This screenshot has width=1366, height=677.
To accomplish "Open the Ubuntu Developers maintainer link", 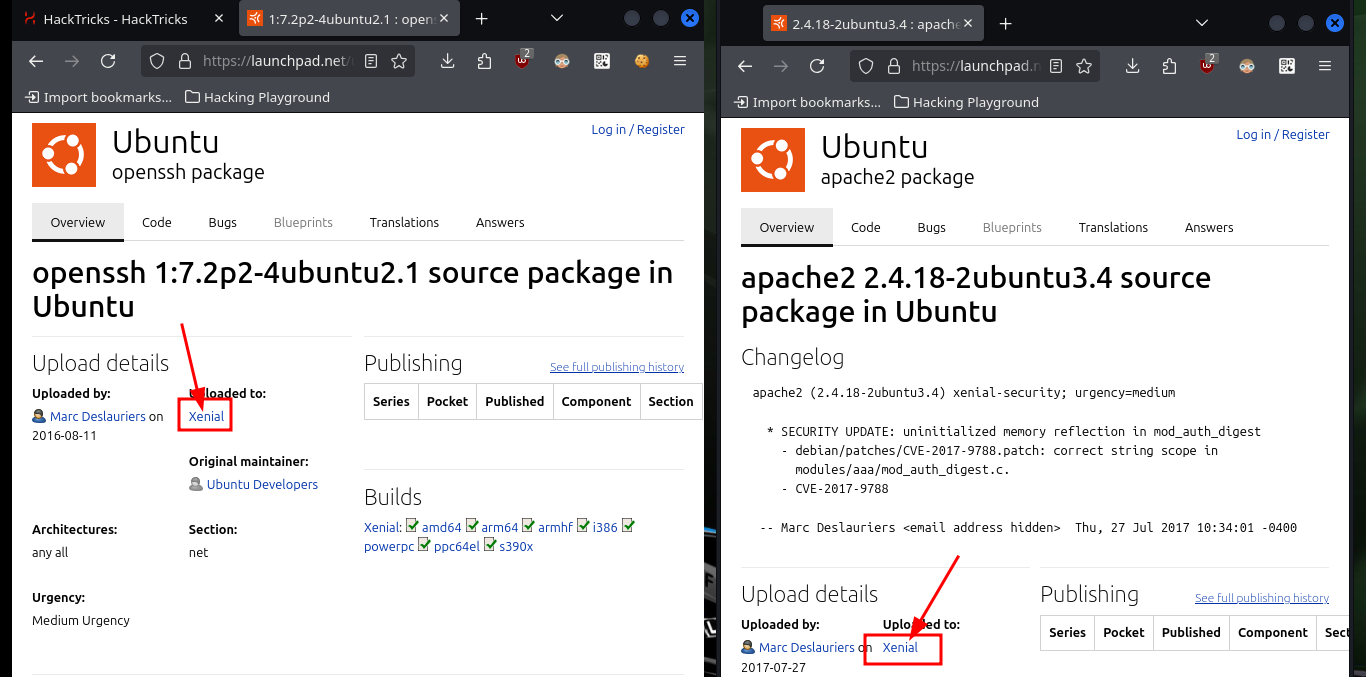I will coord(262,484).
